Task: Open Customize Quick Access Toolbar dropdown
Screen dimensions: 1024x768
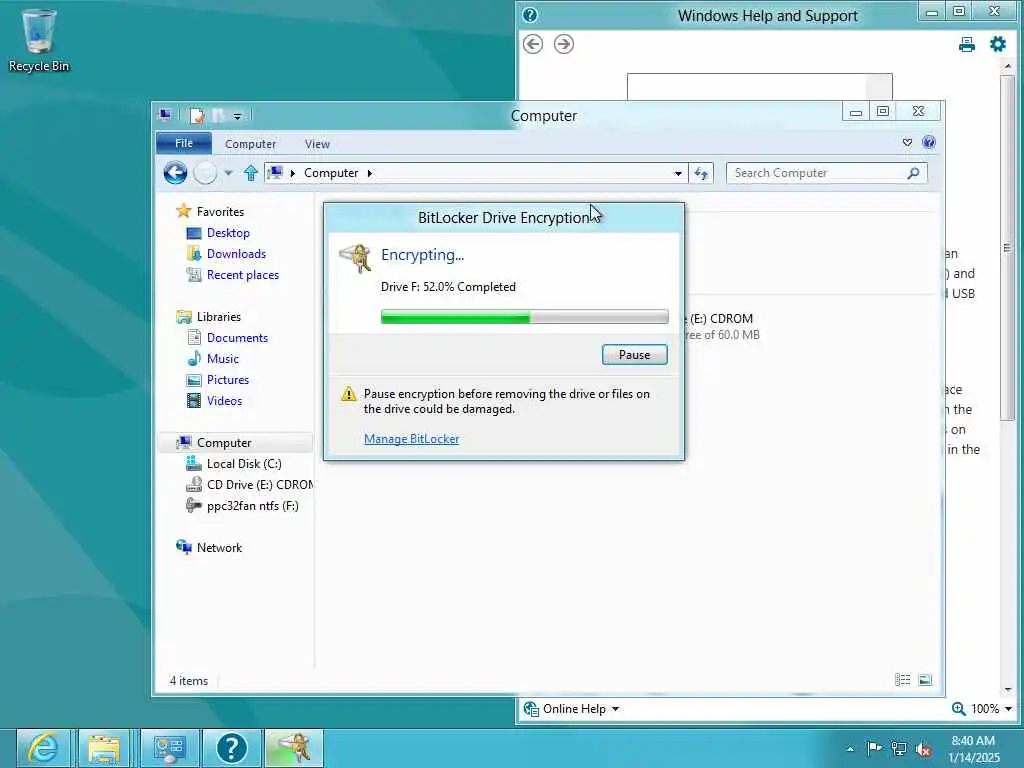Action: [x=237, y=116]
